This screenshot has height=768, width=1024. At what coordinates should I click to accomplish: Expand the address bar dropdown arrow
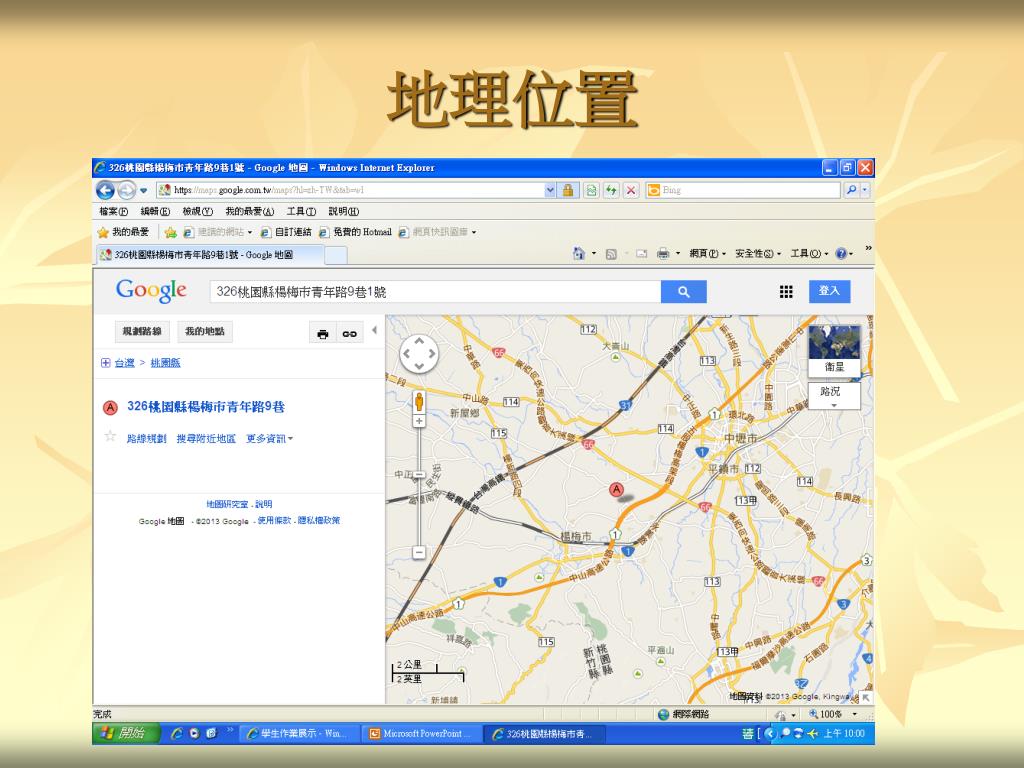[550, 190]
